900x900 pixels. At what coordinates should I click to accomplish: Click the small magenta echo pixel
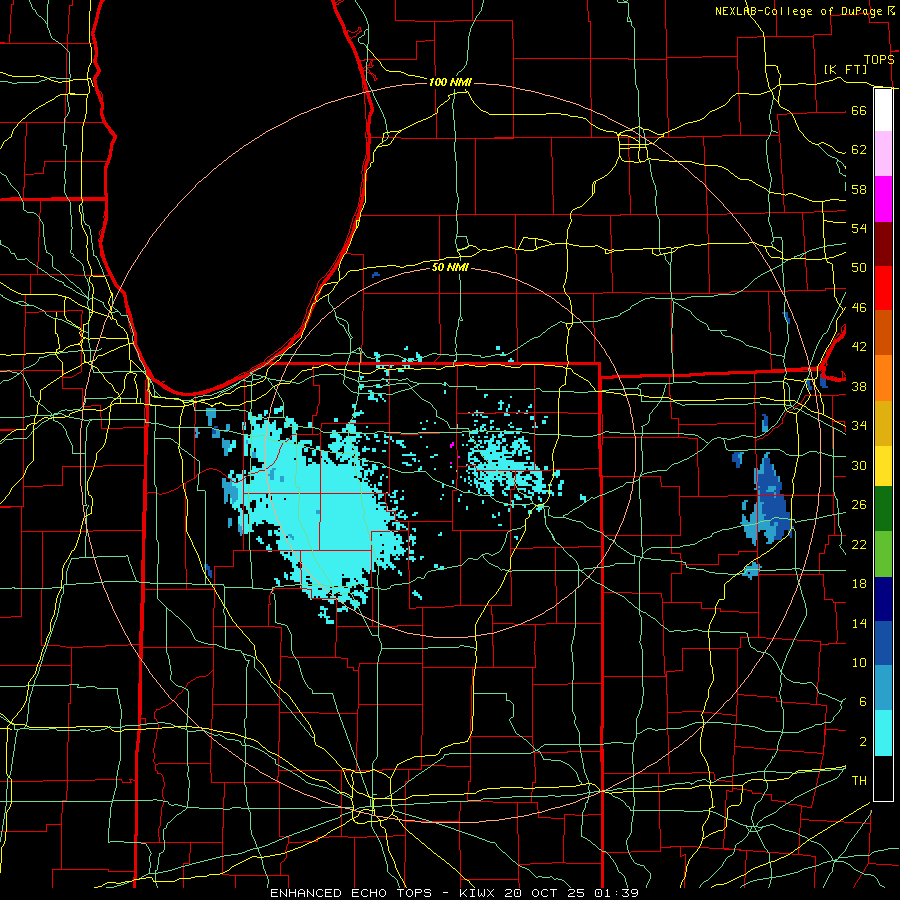click(452, 445)
